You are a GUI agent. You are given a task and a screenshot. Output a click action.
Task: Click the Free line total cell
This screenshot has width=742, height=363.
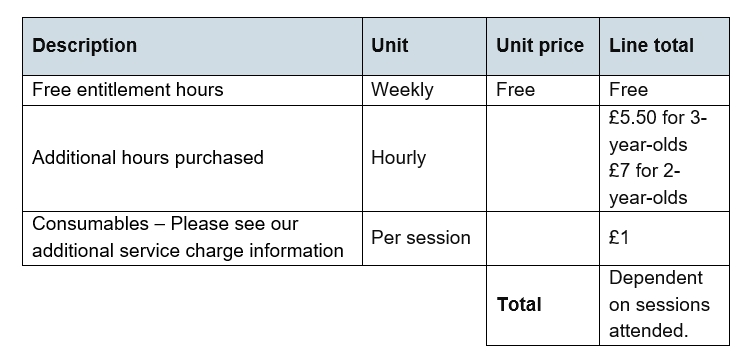click(x=664, y=90)
